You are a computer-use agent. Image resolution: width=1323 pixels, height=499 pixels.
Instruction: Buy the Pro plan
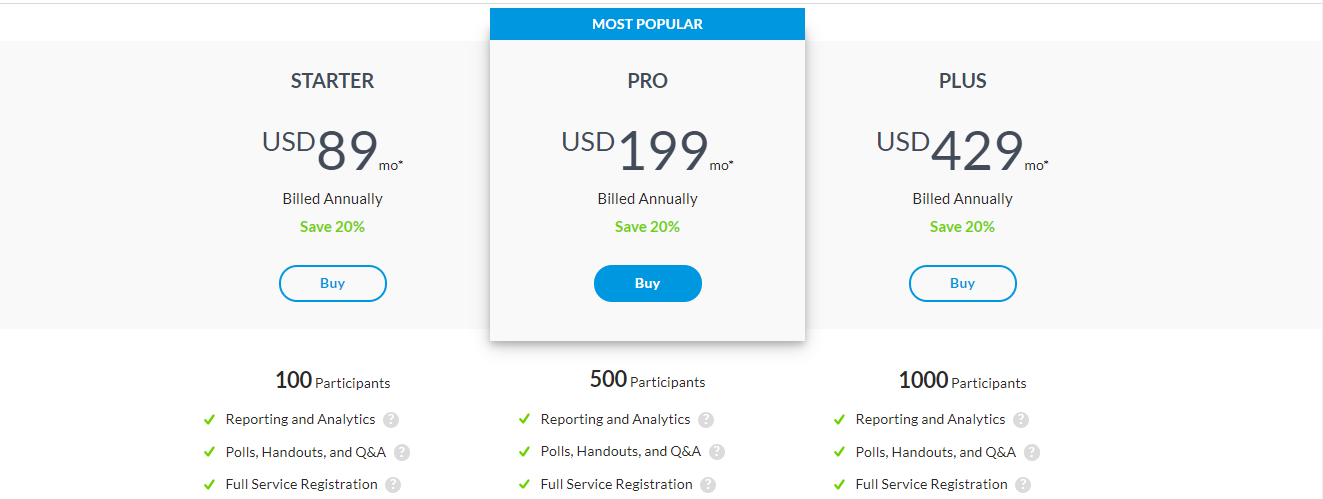[647, 283]
